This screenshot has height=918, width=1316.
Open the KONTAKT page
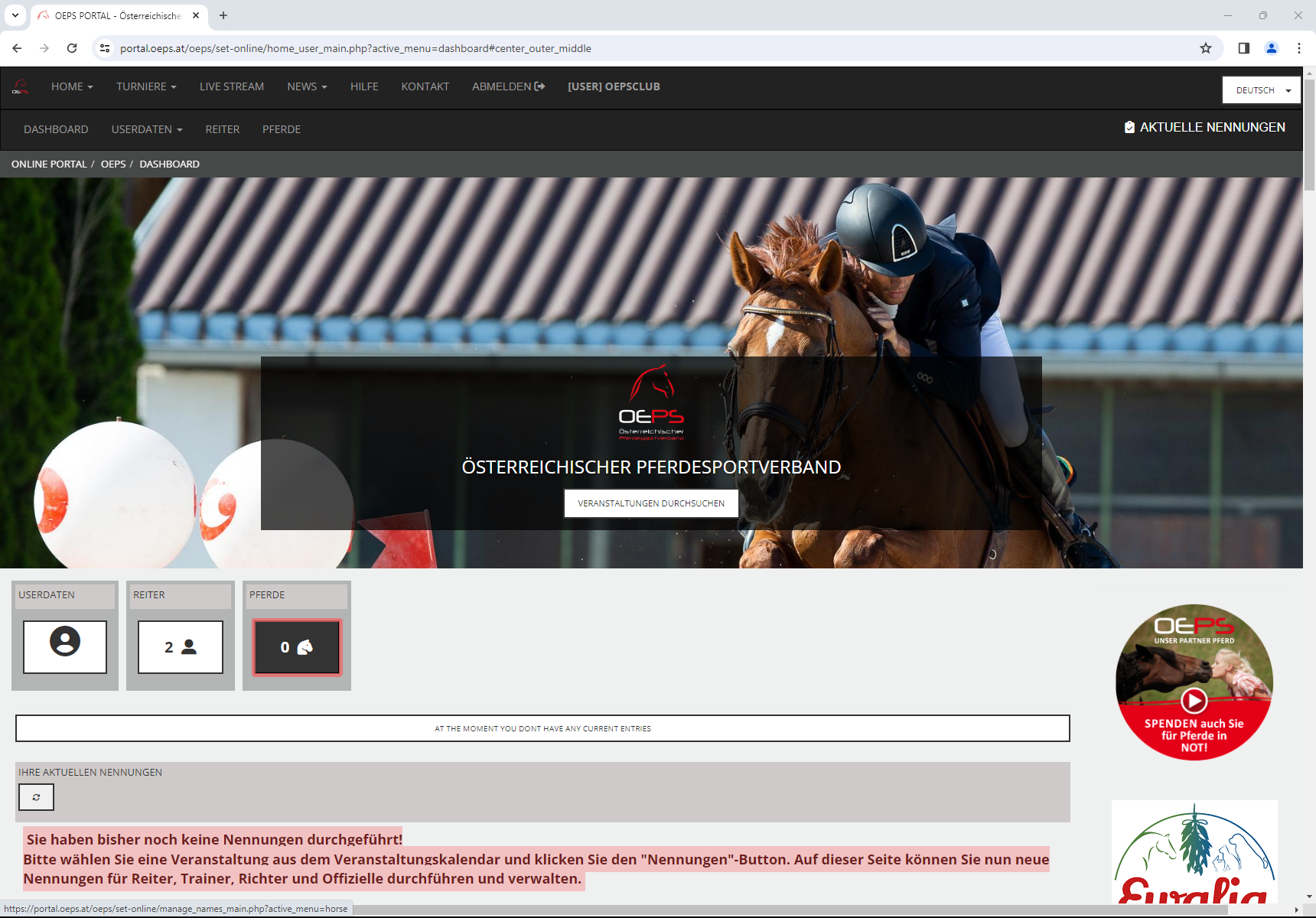pyautogui.click(x=425, y=86)
